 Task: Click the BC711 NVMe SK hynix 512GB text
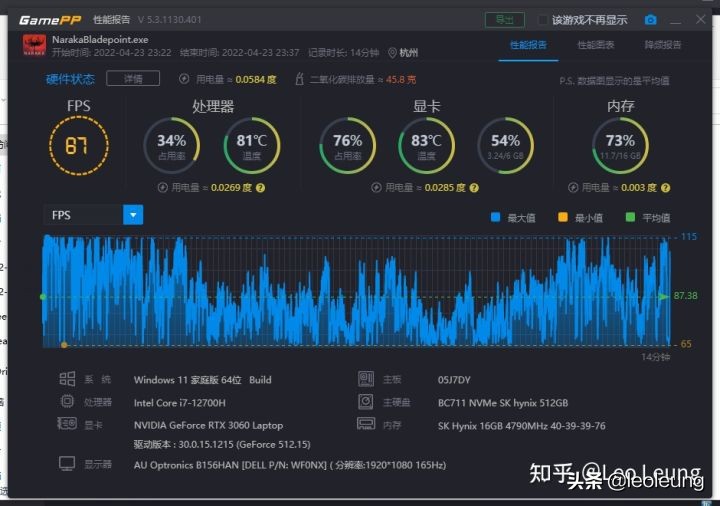tap(503, 403)
